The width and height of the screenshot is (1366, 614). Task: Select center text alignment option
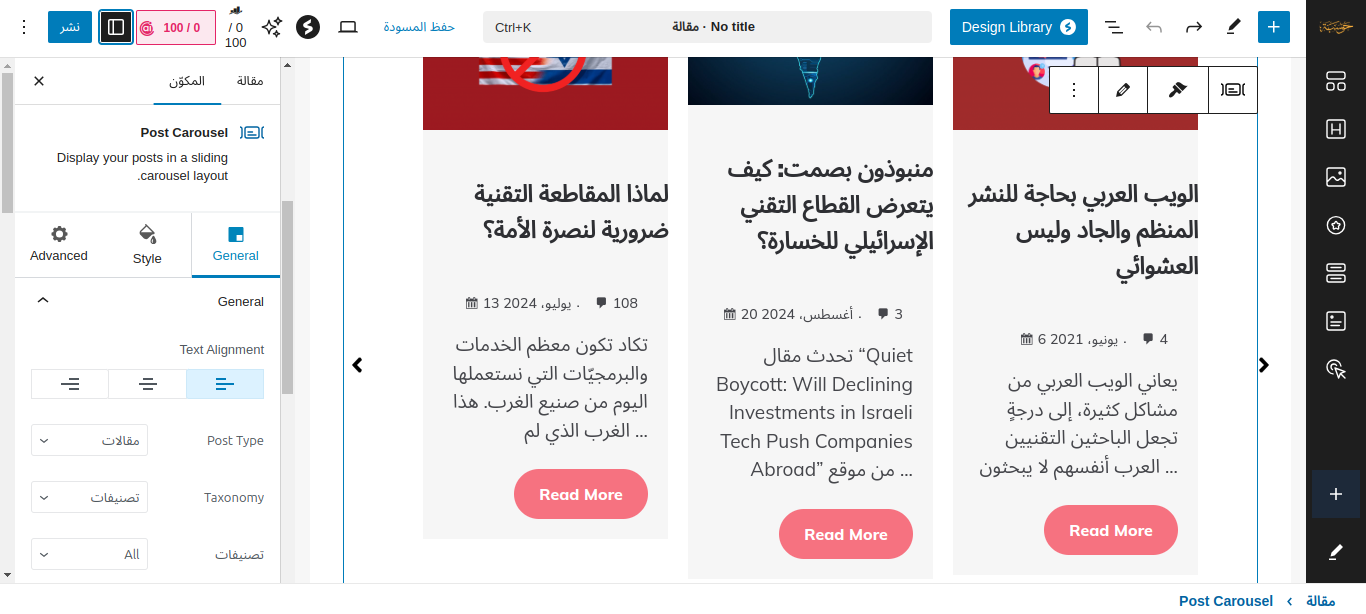tap(148, 384)
